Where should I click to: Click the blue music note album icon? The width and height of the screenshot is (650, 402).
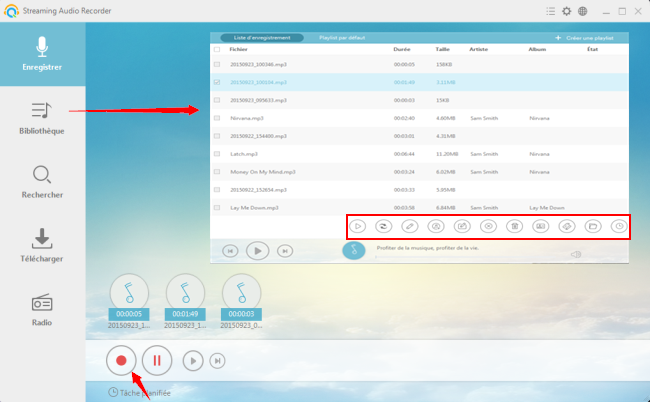coord(354,250)
